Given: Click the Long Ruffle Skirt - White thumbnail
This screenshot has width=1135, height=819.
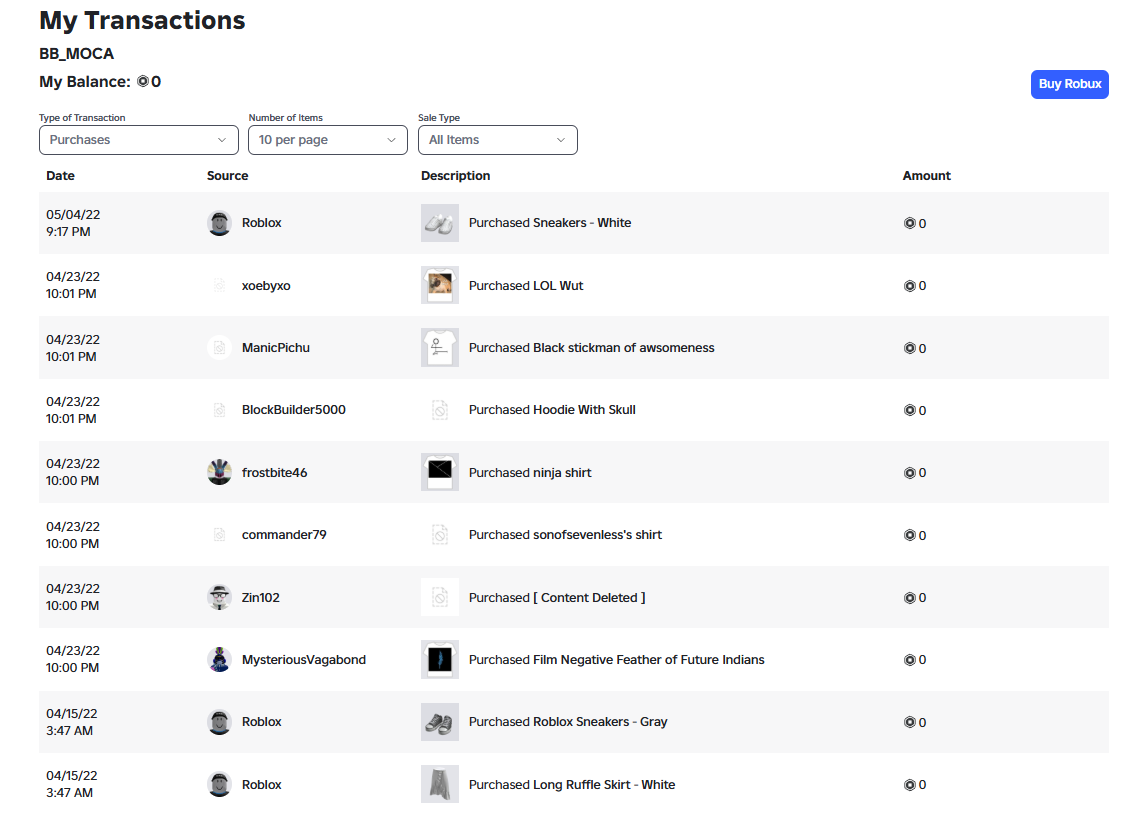Looking at the screenshot, I should click(439, 784).
